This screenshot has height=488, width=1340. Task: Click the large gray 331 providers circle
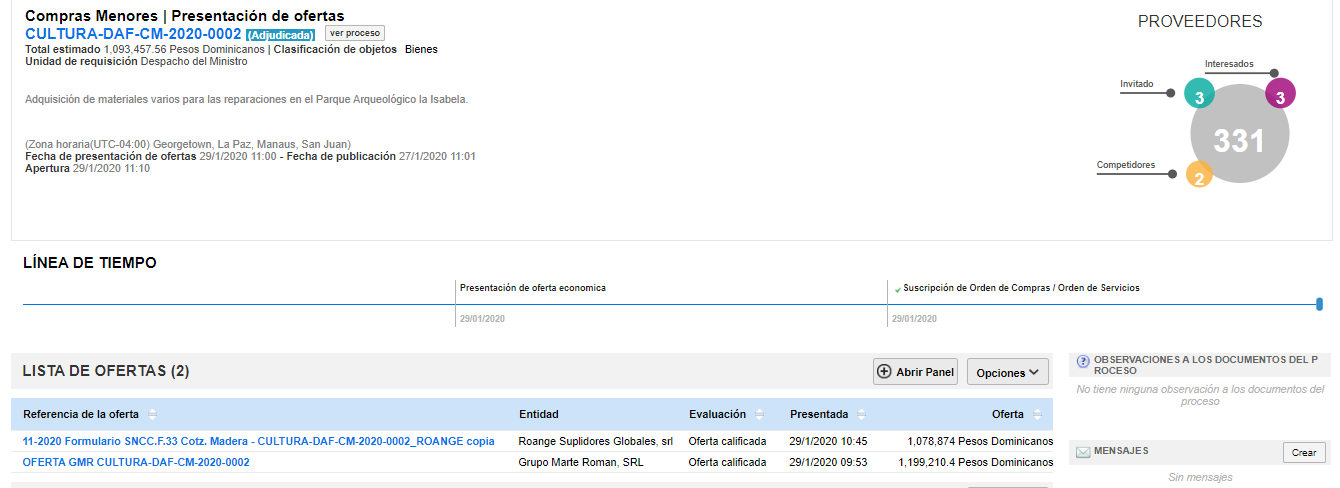pos(1239,140)
